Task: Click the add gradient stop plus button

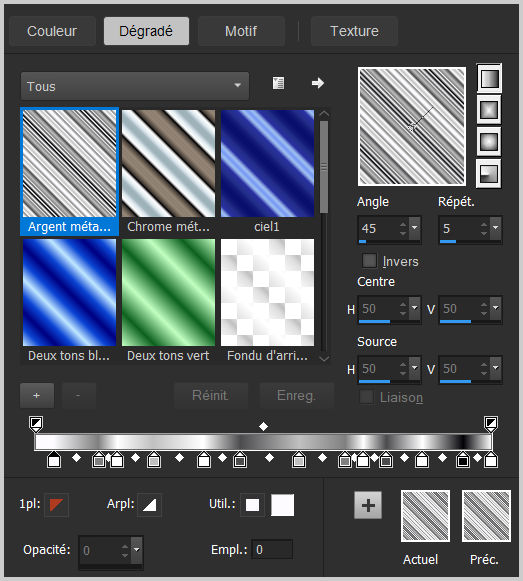Action: pyautogui.click(x=37, y=395)
